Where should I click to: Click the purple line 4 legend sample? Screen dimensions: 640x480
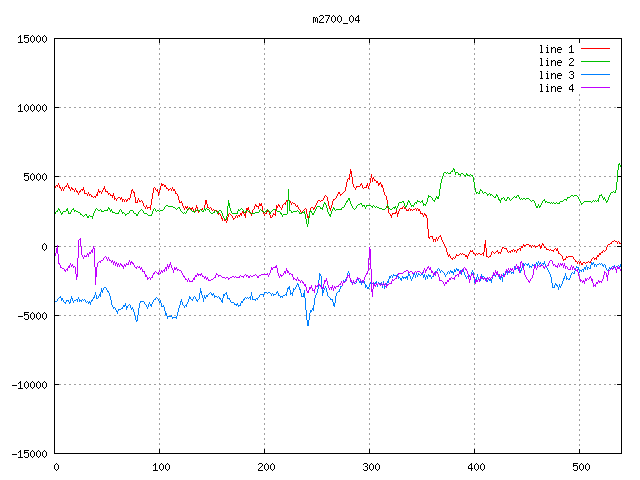pos(595,88)
